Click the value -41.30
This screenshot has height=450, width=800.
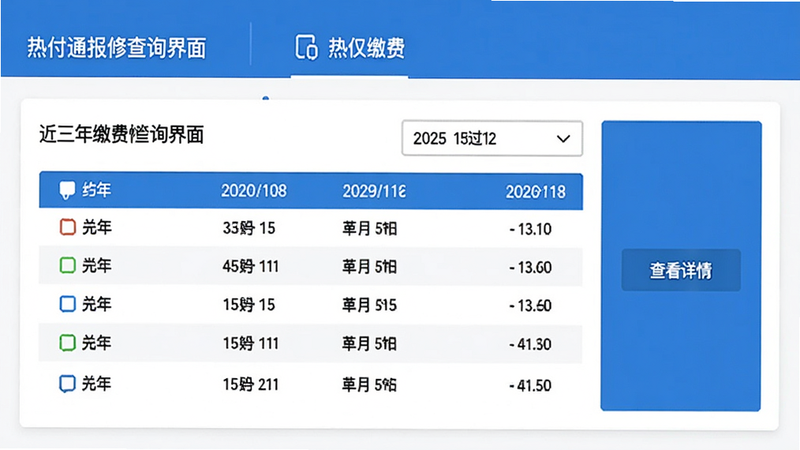(x=530, y=344)
